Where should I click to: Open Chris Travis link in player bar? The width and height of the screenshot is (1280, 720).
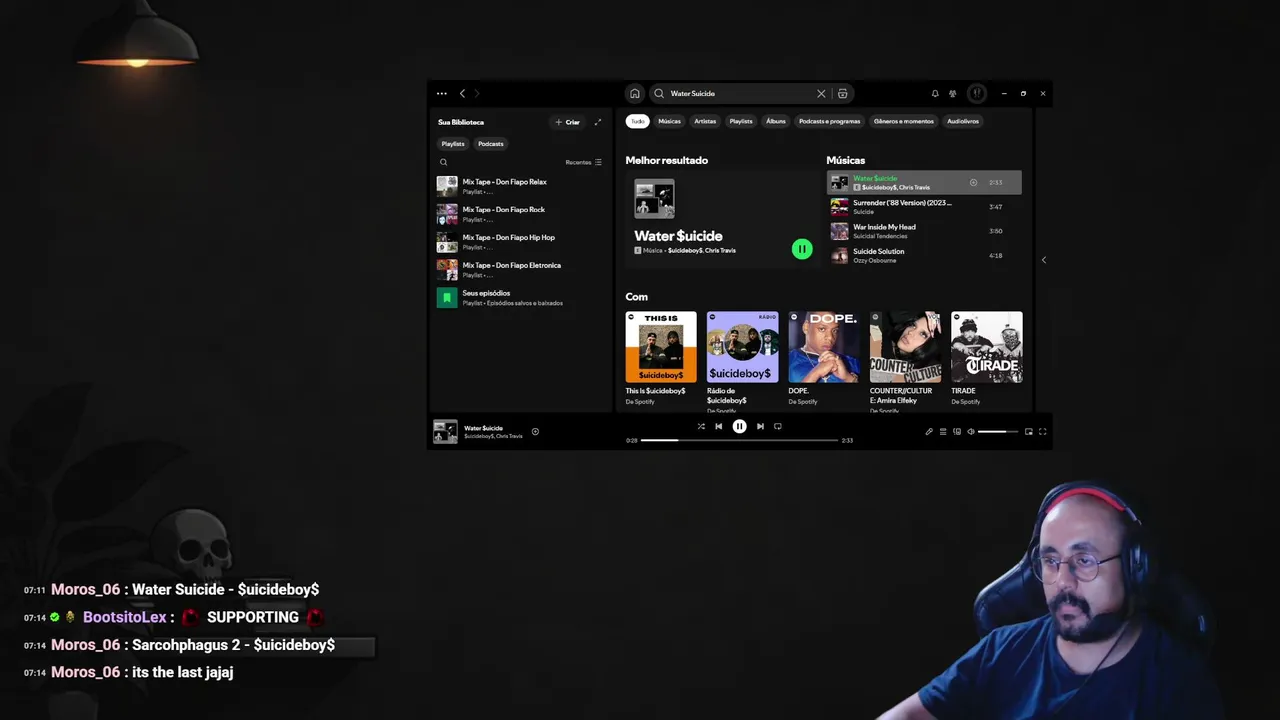[510, 436]
